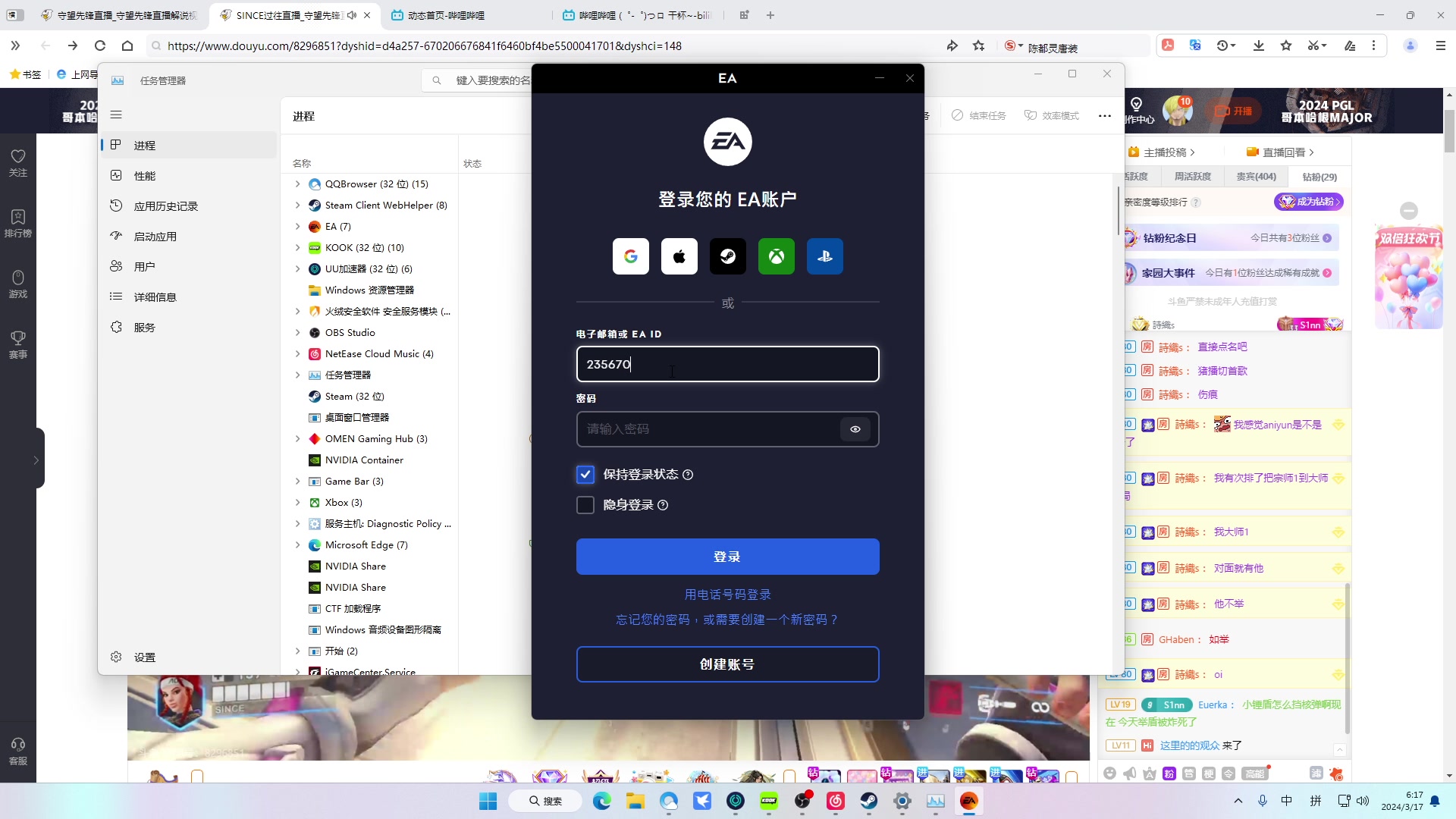
Task: Switch to 性能 tab in Task Manager
Action: tap(144, 176)
